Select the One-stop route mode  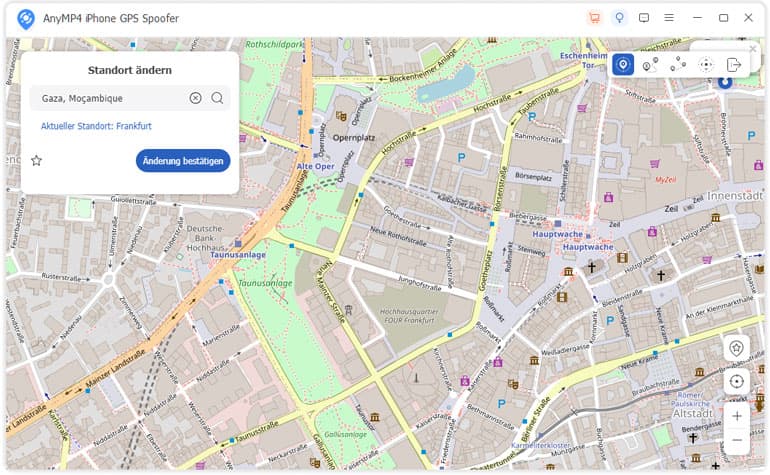pyautogui.click(x=650, y=64)
